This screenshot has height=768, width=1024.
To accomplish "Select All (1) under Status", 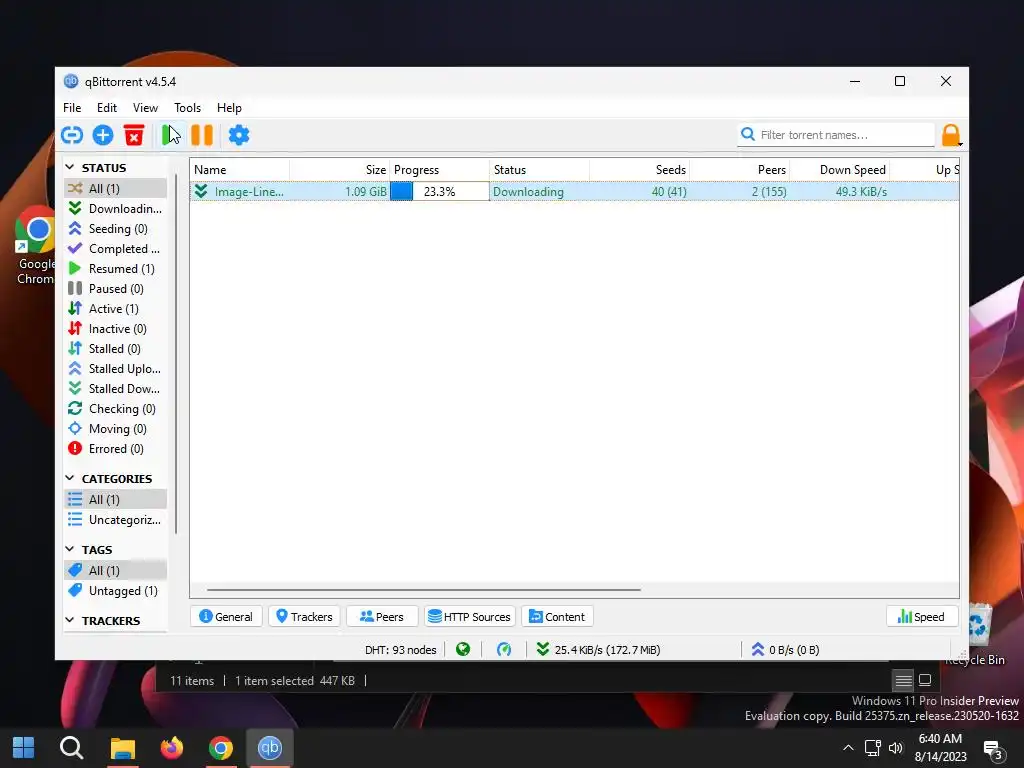I will coord(116,188).
